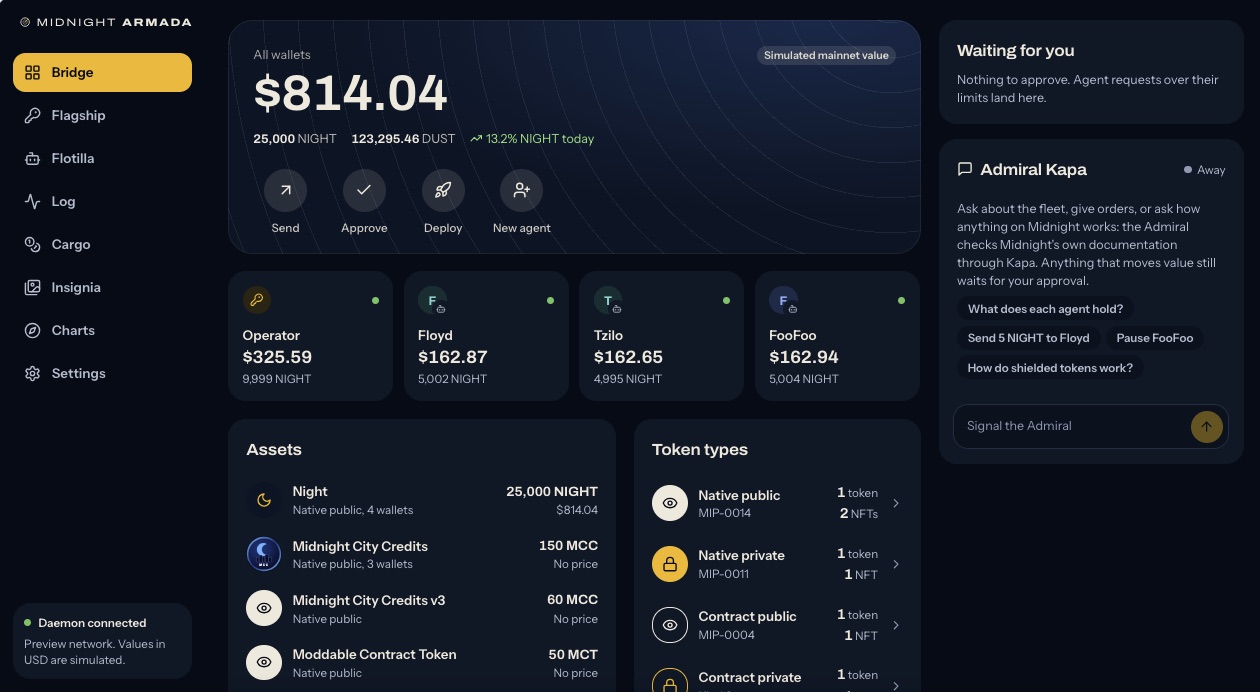Screen dimensions: 1260x692
Task: Click the Native private lock icon
Action: [x=670, y=564]
